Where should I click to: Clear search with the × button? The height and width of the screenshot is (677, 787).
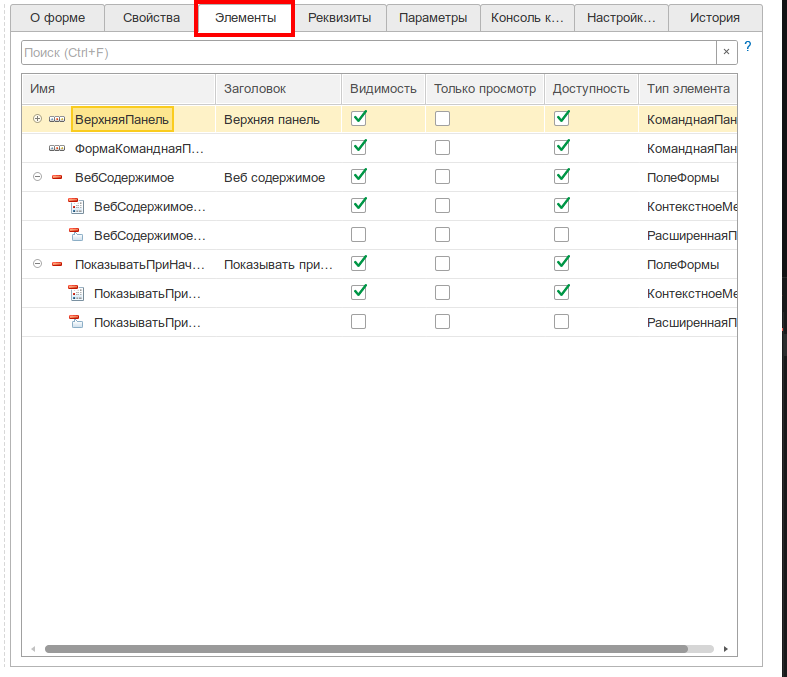(x=726, y=52)
